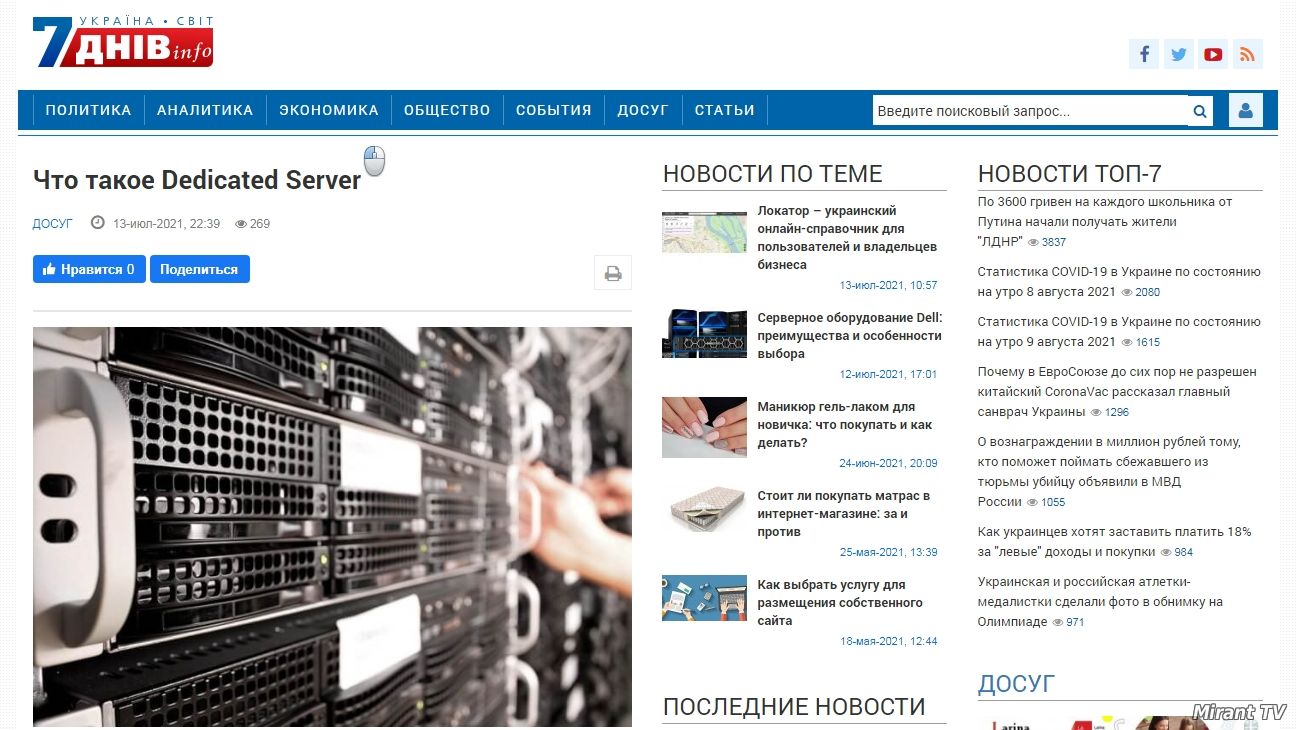Image resolution: width=1297 pixels, height=730 pixels.
Task: Click the ДОСУГ sidebar section heading
Action: [x=1016, y=684]
